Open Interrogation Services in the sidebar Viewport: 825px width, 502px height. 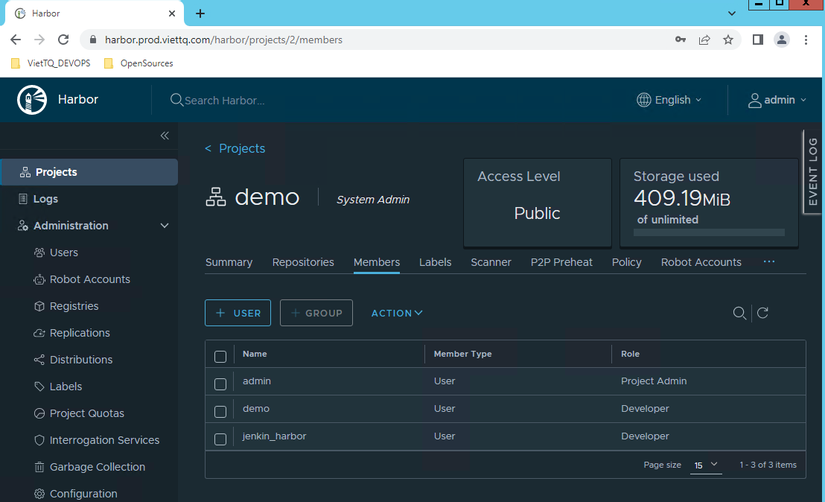(104, 440)
